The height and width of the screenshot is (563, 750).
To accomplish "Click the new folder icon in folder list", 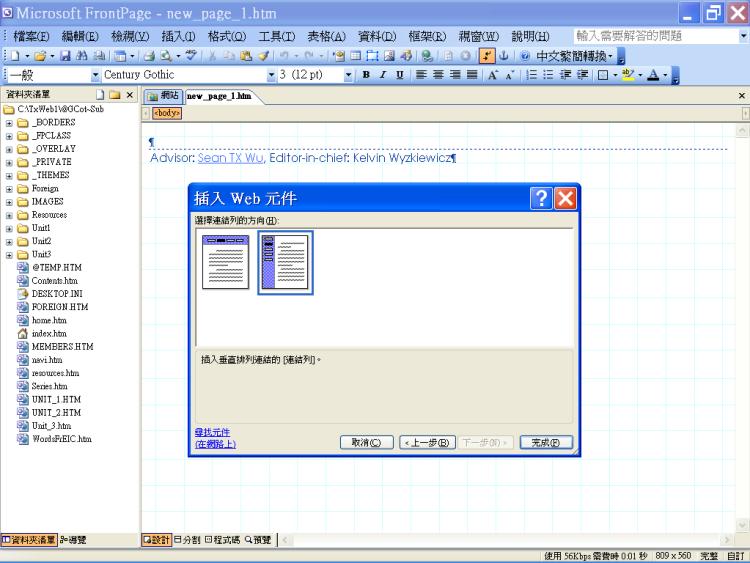I will pos(115,95).
